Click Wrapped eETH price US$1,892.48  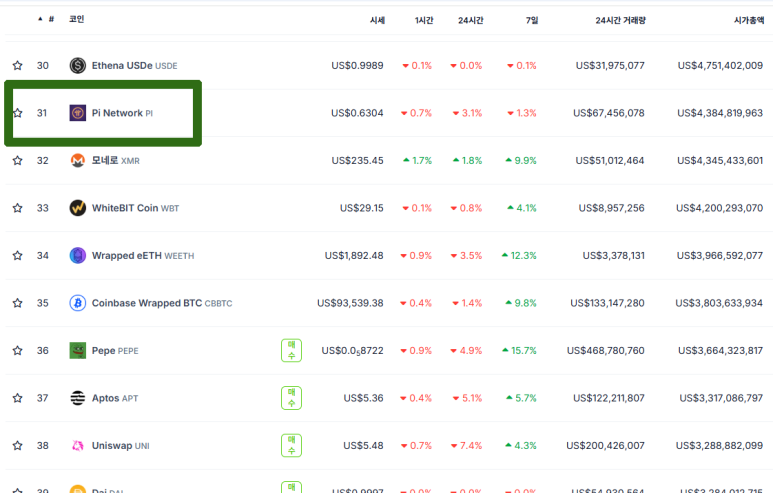(354, 255)
